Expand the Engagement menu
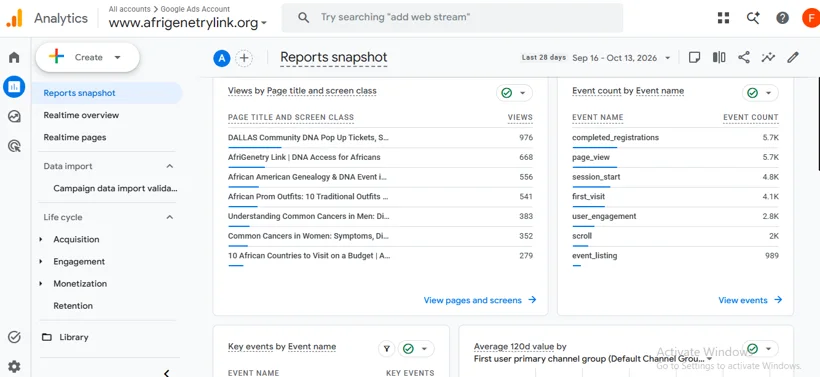Viewport: 820px width, 377px height. click(41, 261)
